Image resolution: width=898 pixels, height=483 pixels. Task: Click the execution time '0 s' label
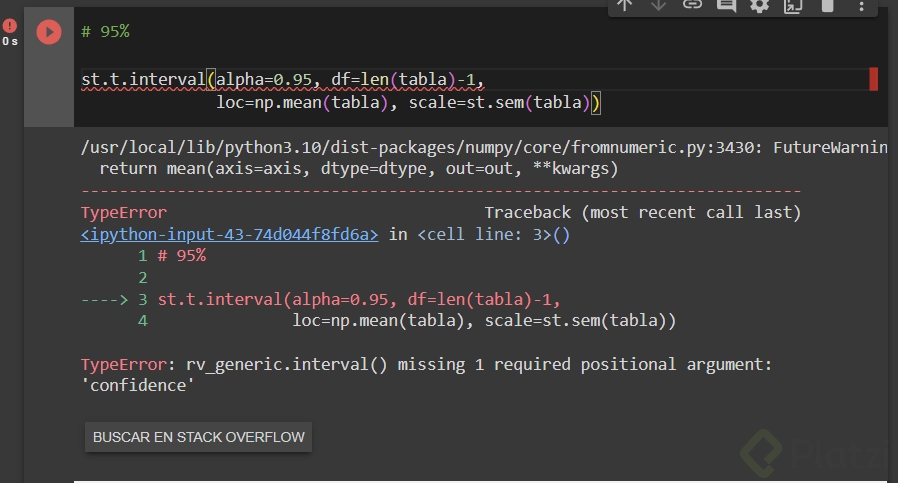tap(10, 42)
